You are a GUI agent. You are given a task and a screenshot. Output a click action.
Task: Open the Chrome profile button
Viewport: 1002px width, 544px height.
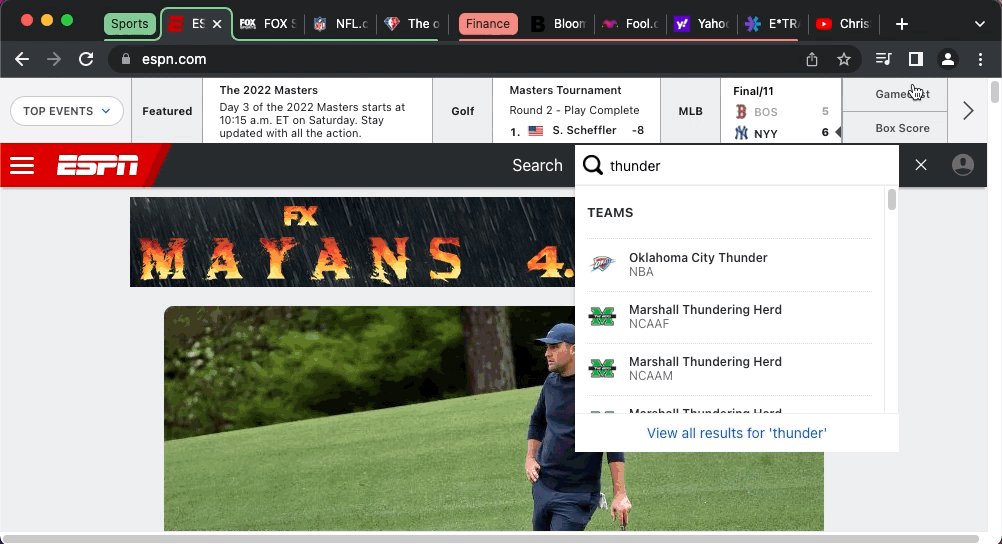tap(948, 59)
